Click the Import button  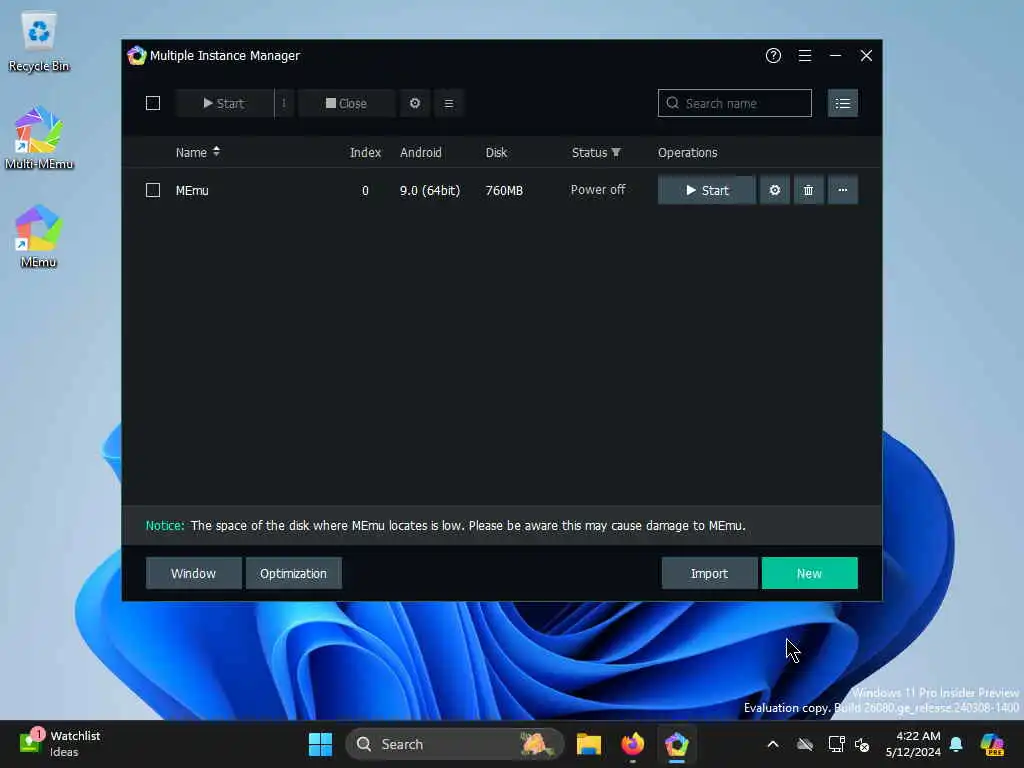(x=709, y=573)
